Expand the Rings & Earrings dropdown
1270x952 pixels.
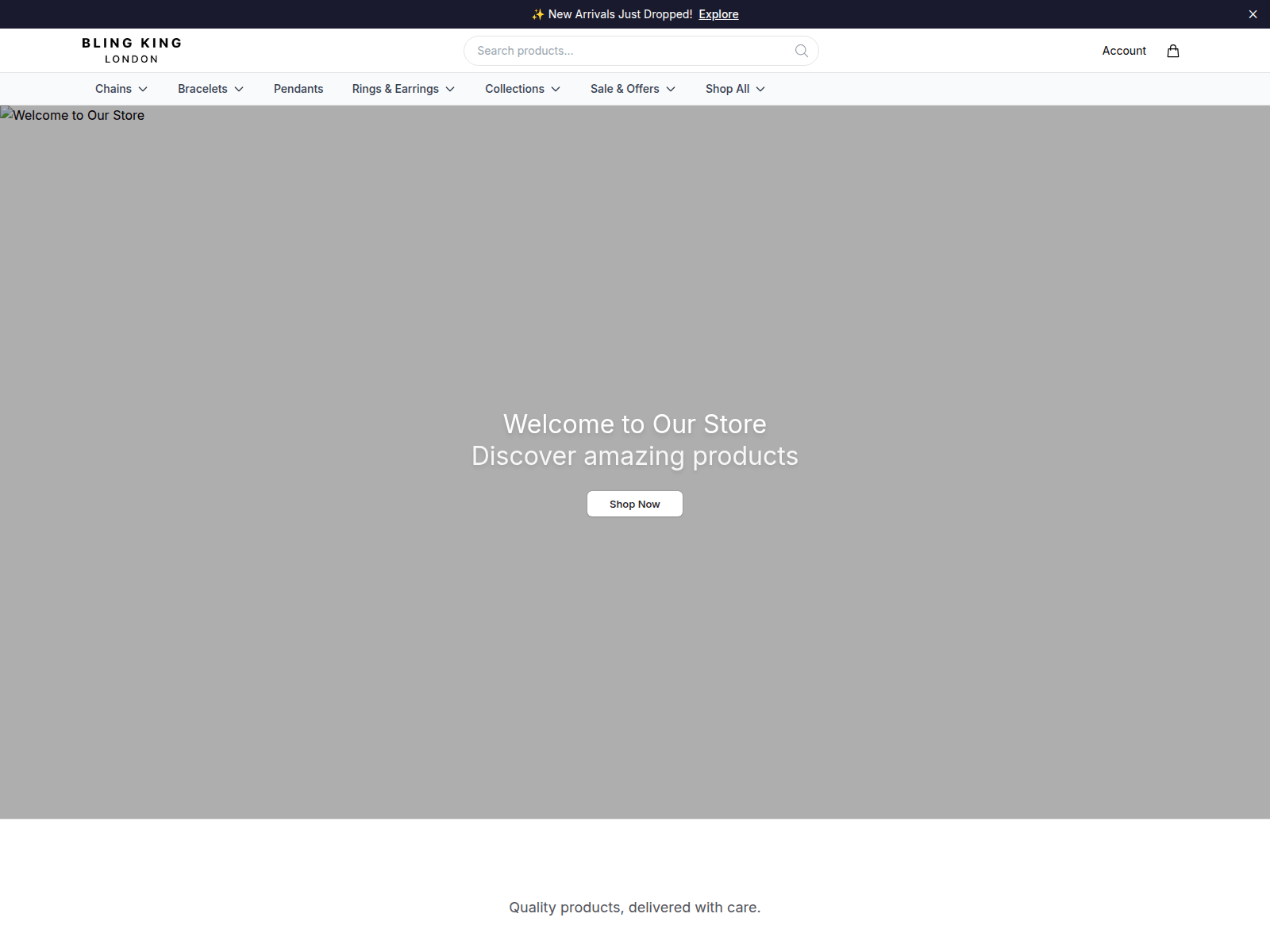coord(403,89)
